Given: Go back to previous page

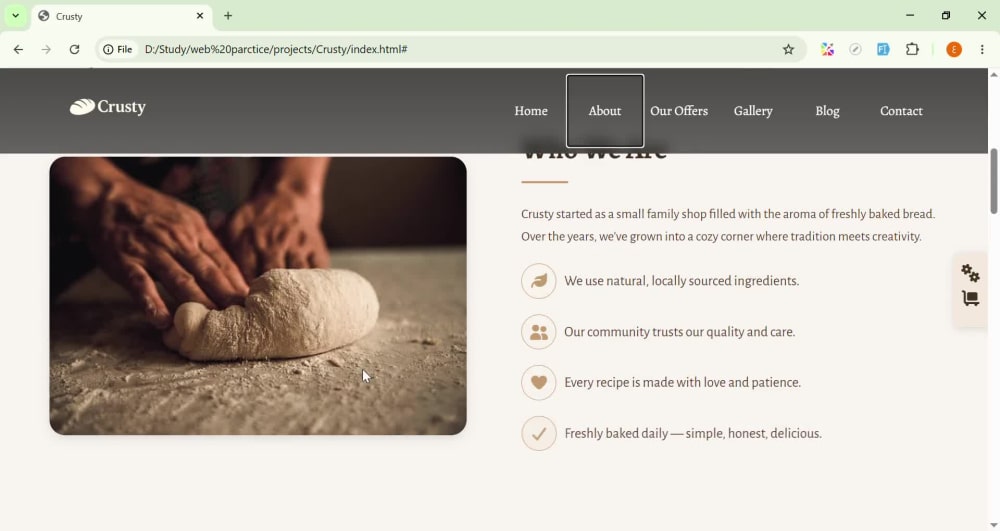Looking at the screenshot, I should pyautogui.click(x=18, y=50).
